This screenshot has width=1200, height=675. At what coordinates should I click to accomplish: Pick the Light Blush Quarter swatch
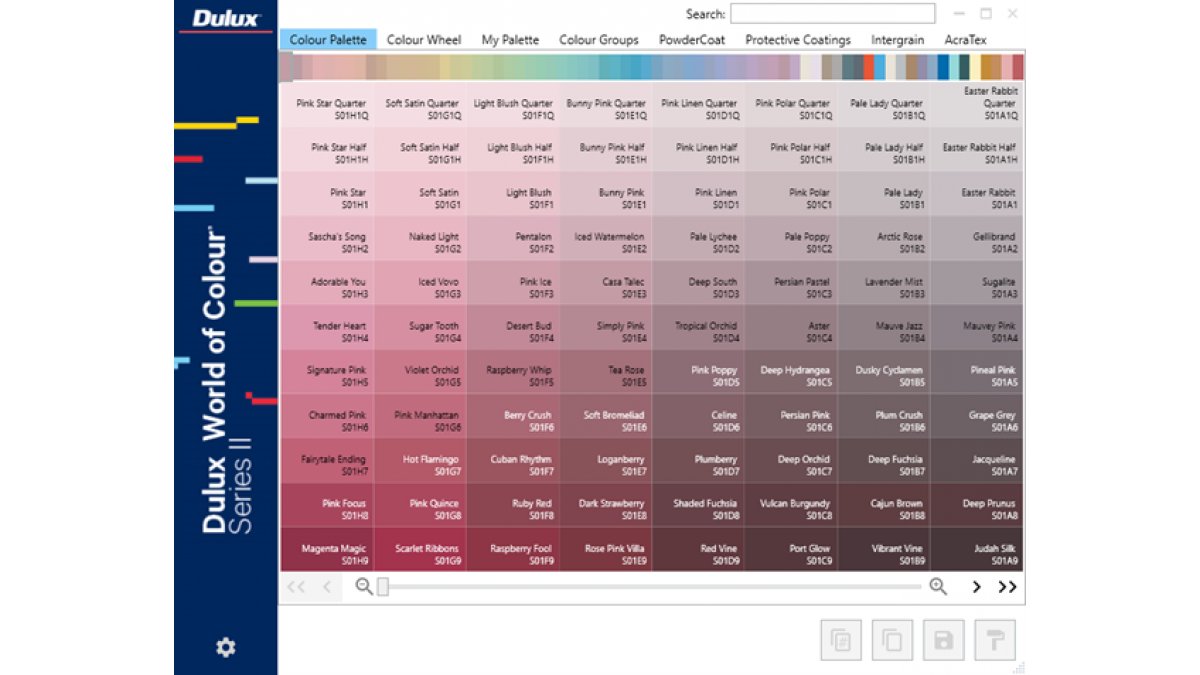pos(513,104)
